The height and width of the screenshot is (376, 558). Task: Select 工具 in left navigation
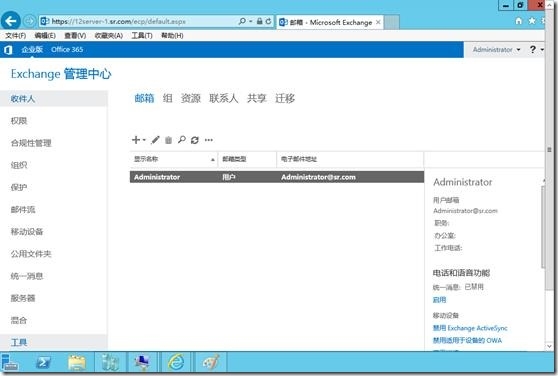(x=54, y=342)
